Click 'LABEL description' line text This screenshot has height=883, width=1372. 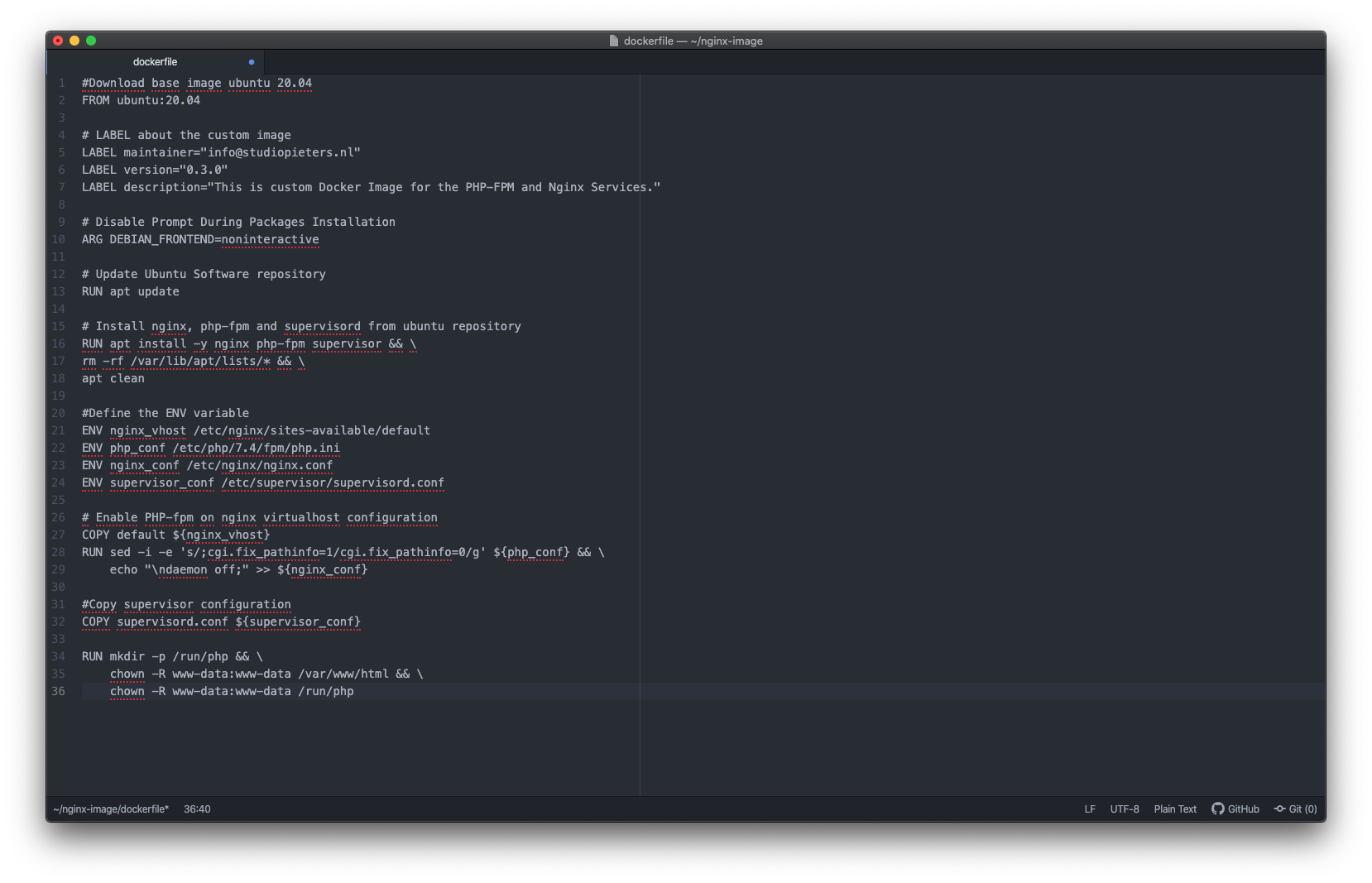coord(371,187)
